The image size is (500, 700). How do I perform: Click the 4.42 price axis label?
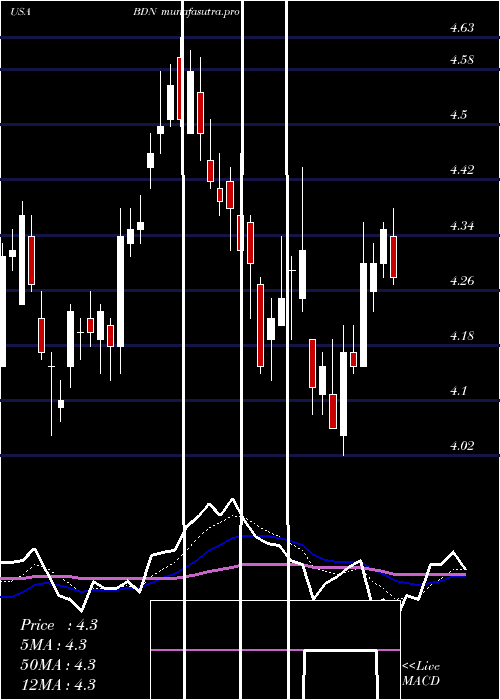(x=462, y=170)
